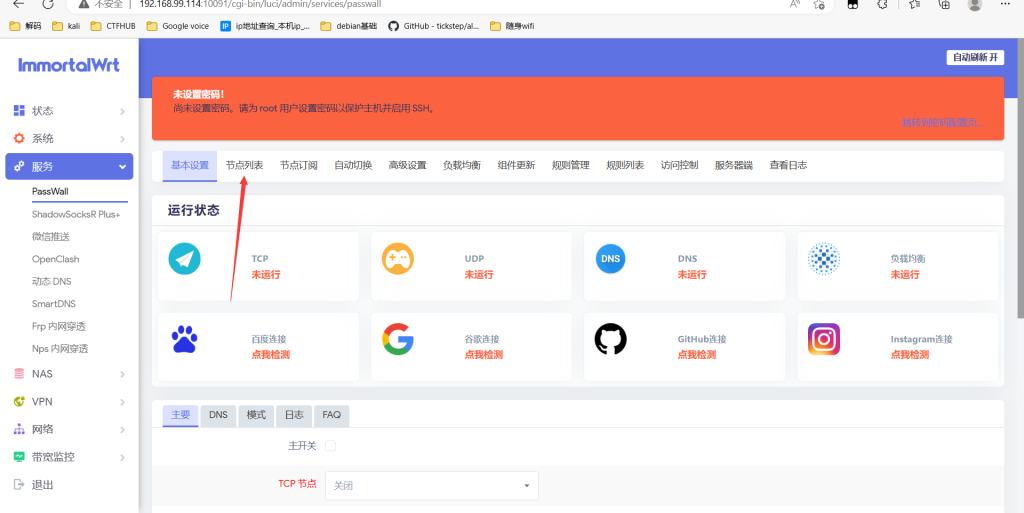Viewport: 1024px width, 513px height.
Task: Click the Baidu paw connection icon
Action: (185, 340)
